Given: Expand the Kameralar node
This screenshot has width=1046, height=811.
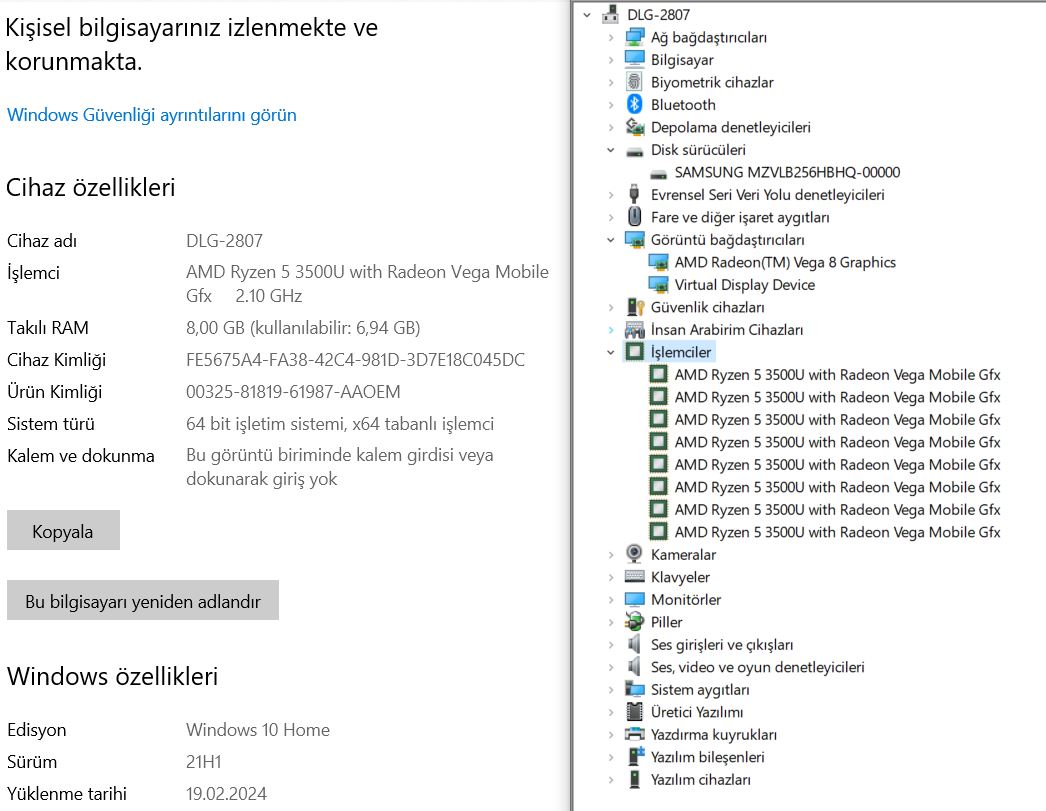Looking at the screenshot, I should [611, 555].
